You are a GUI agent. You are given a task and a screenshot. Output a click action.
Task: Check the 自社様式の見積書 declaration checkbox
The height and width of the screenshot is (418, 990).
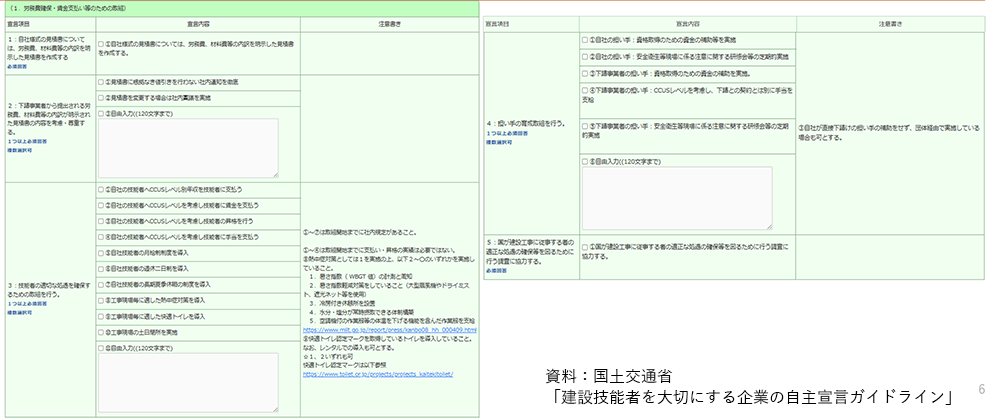[x=102, y=44]
